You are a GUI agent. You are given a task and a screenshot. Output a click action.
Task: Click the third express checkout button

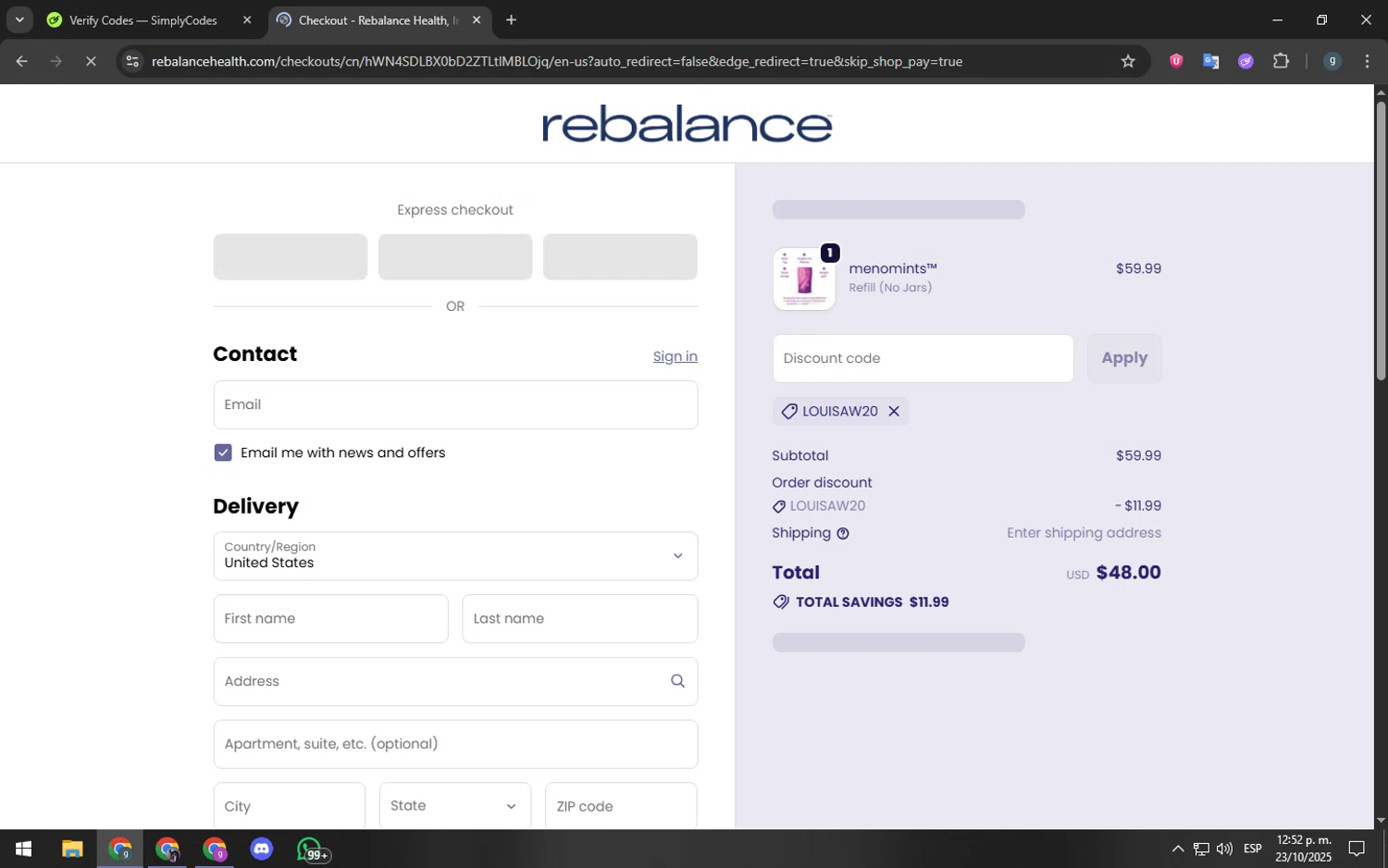[620, 256]
